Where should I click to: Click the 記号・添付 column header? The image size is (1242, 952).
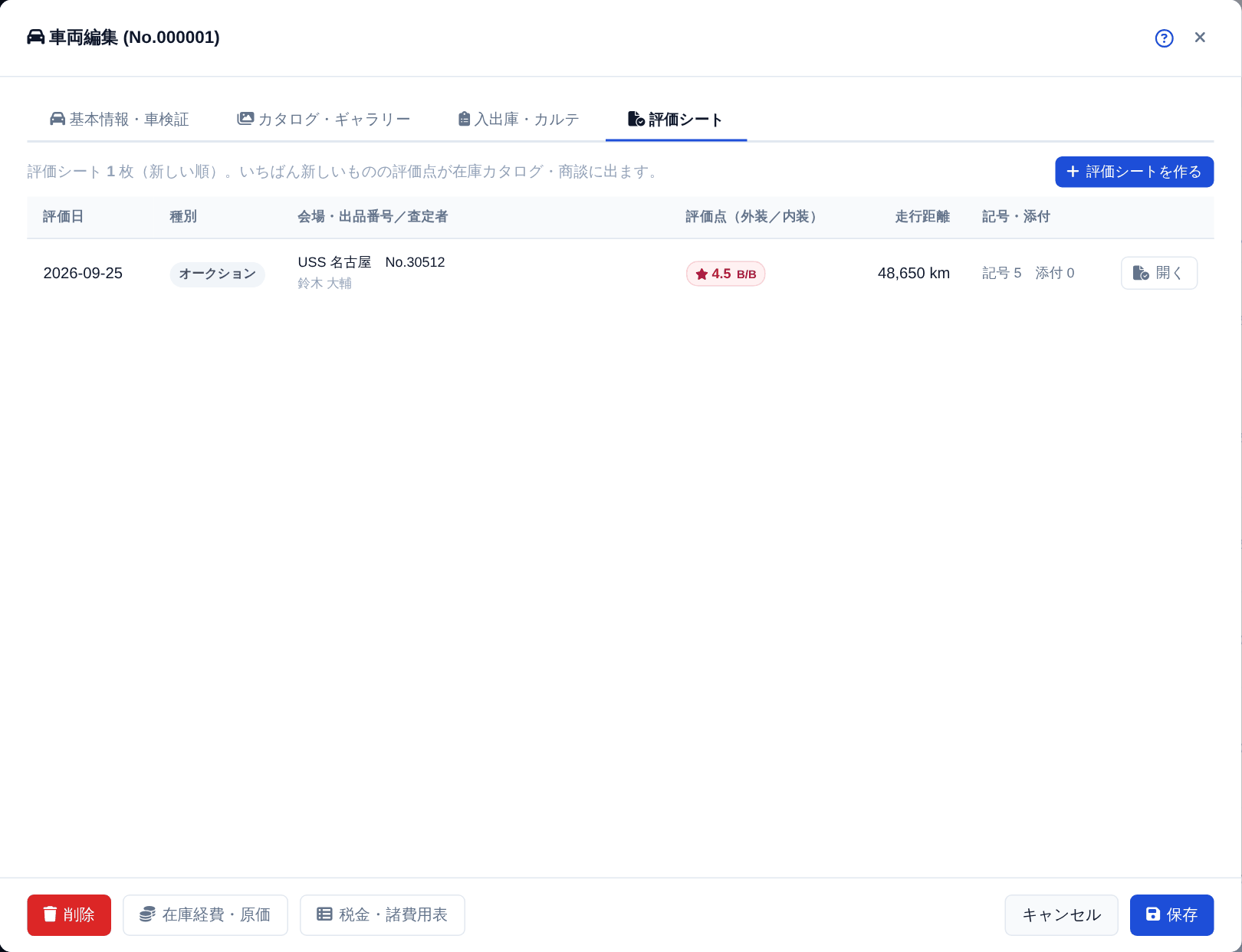(1016, 217)
